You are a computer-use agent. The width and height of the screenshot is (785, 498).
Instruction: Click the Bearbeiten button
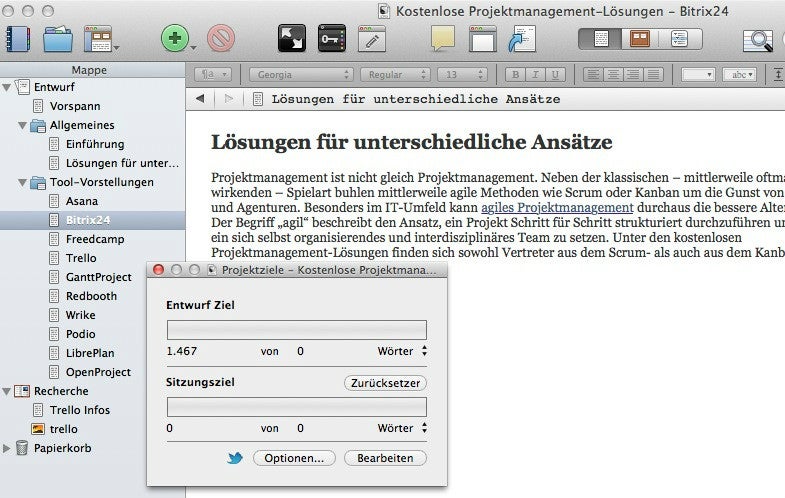click(385, 458)
